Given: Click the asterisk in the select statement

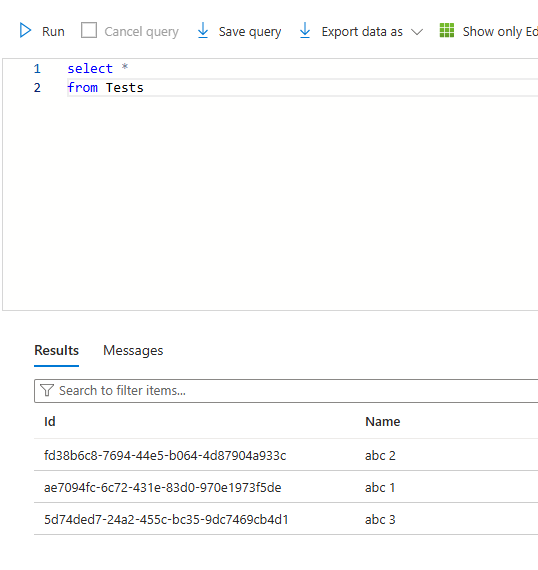Looking at the screenshot, I should (125, 67).
